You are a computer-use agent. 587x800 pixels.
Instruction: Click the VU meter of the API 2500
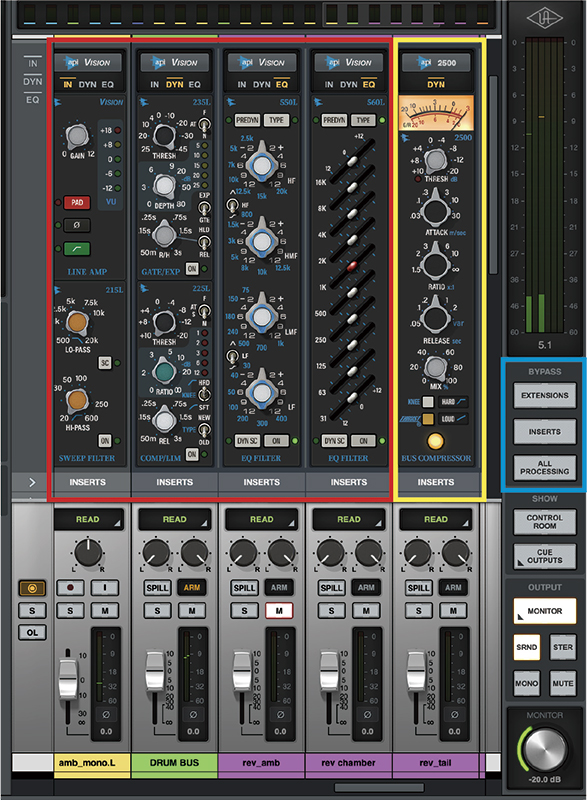[x=436, y=113]
